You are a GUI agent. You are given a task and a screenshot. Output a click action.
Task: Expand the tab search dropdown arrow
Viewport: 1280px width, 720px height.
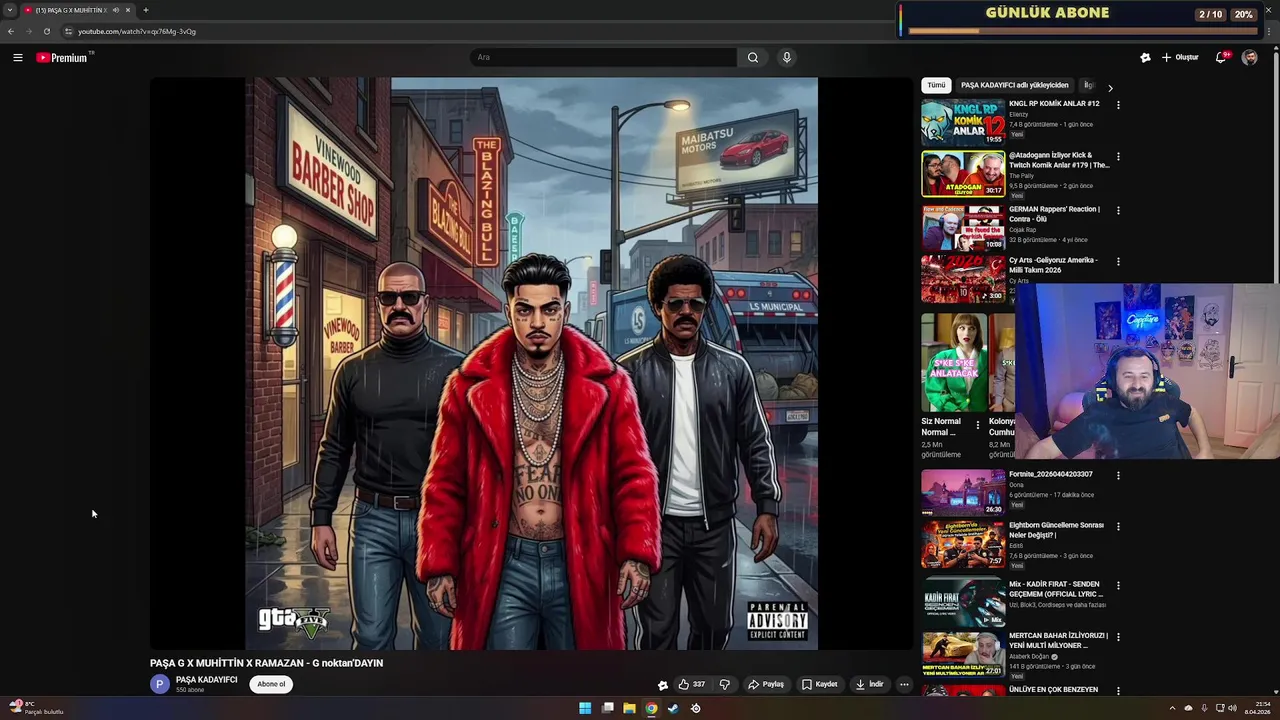pyautogui.click(x=10, y=10)
